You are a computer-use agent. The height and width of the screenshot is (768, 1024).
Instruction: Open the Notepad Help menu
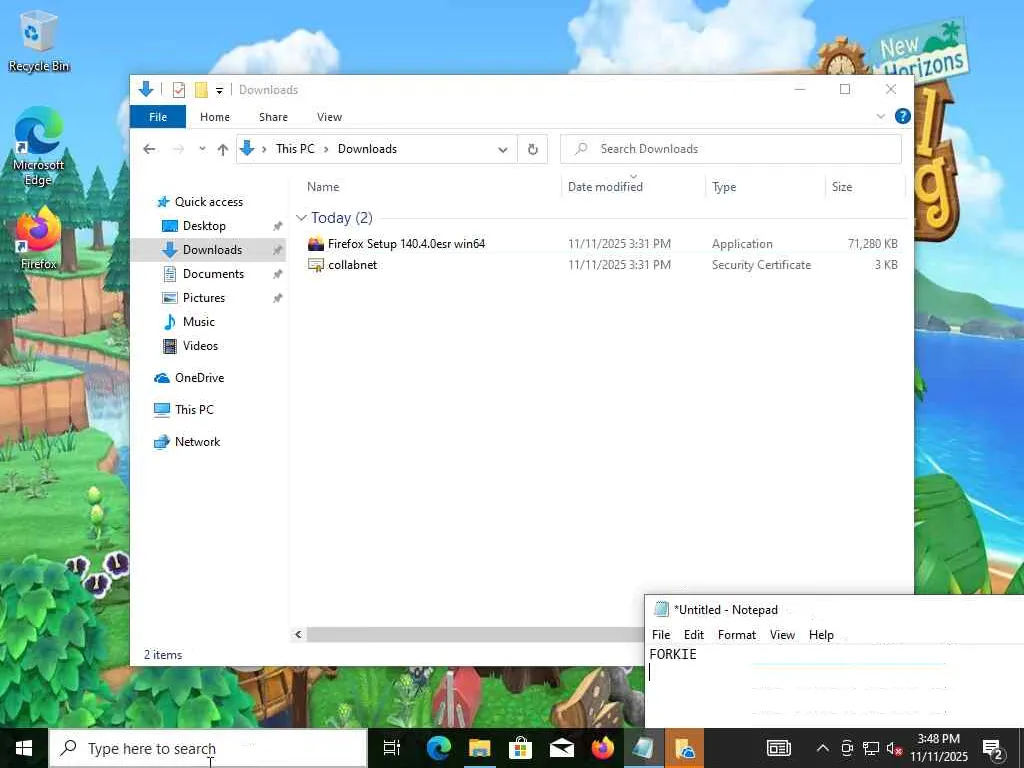tap(821, 635)
